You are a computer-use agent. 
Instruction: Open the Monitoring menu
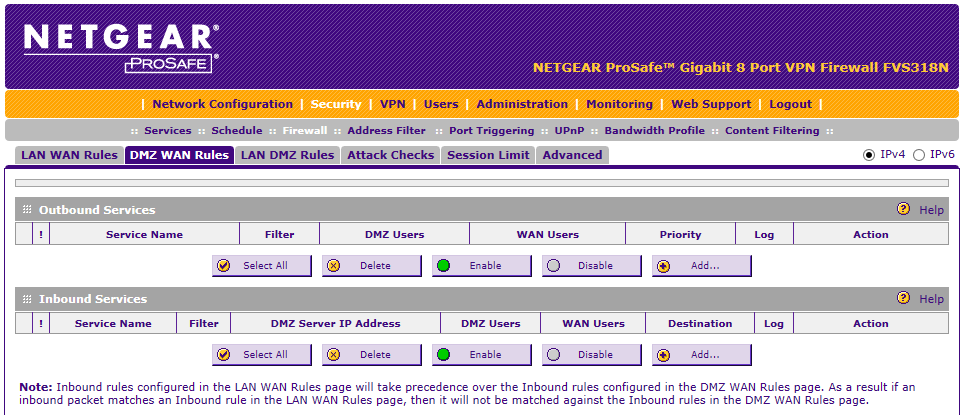tap(620, 104)
